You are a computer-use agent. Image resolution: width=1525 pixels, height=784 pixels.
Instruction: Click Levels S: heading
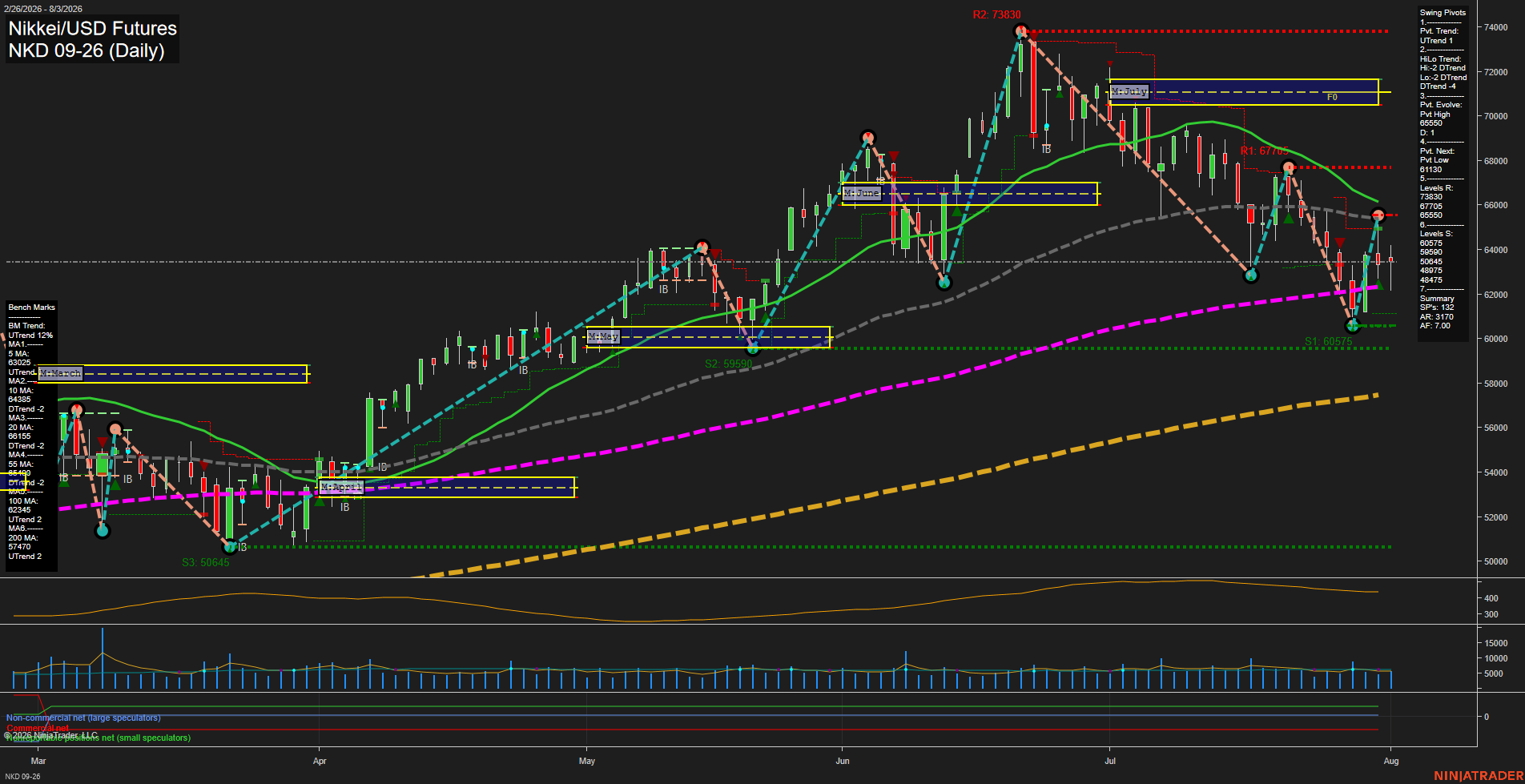click(1436, 234)
